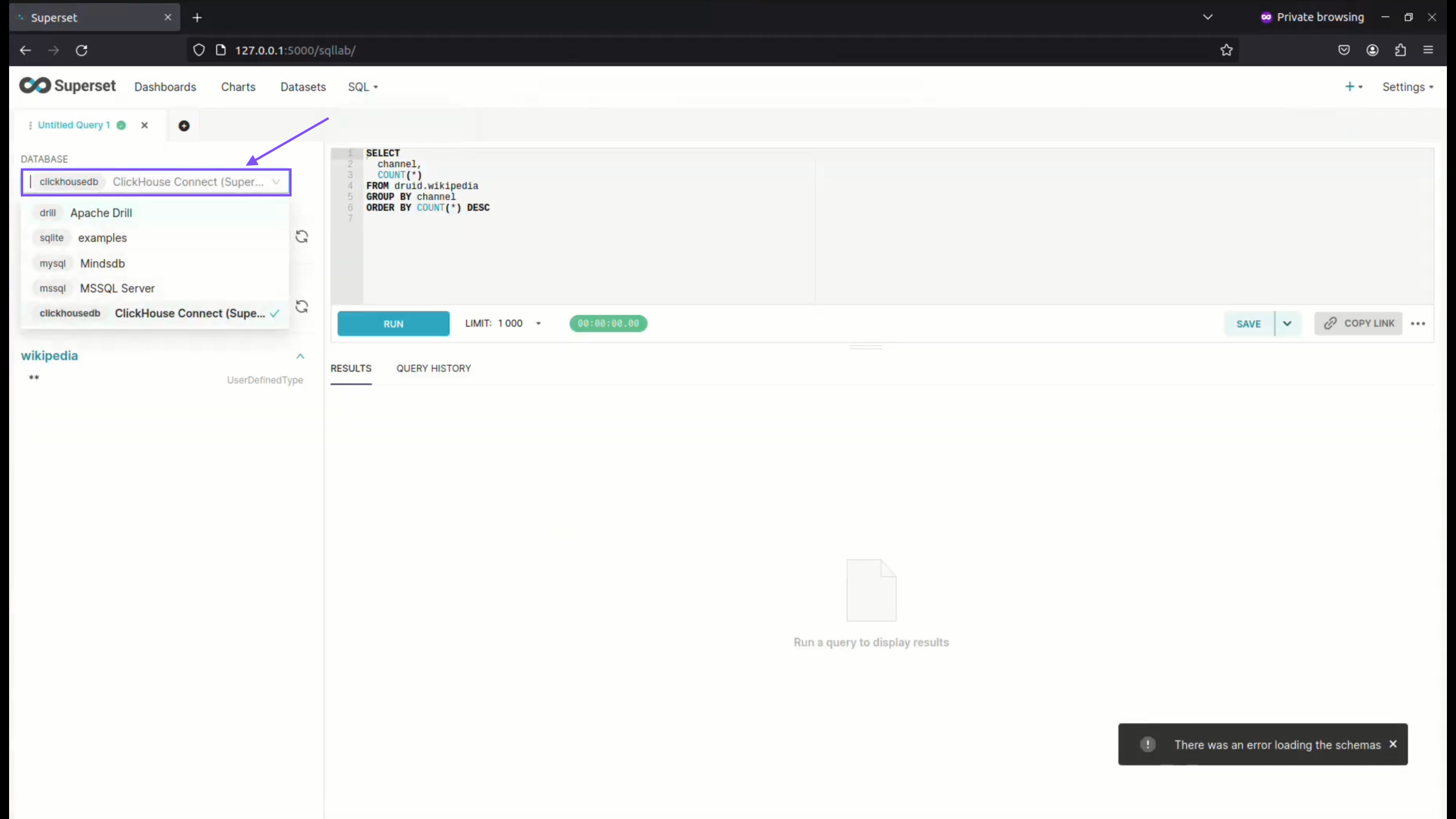Refresh the table list using the lower refresh icon
This screenshot has height=819, width=1456.
(302, 306)
